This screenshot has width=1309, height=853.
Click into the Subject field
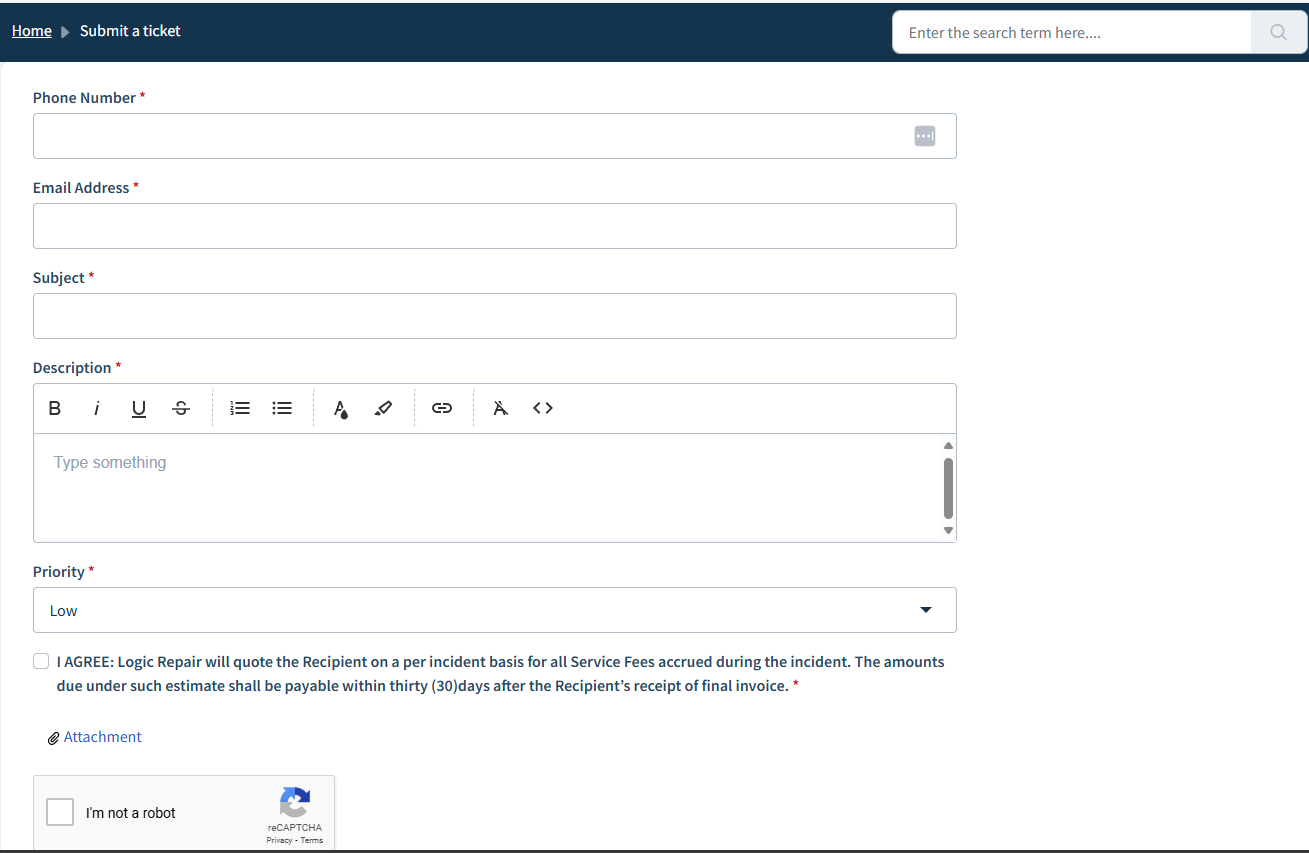(495, 316)
